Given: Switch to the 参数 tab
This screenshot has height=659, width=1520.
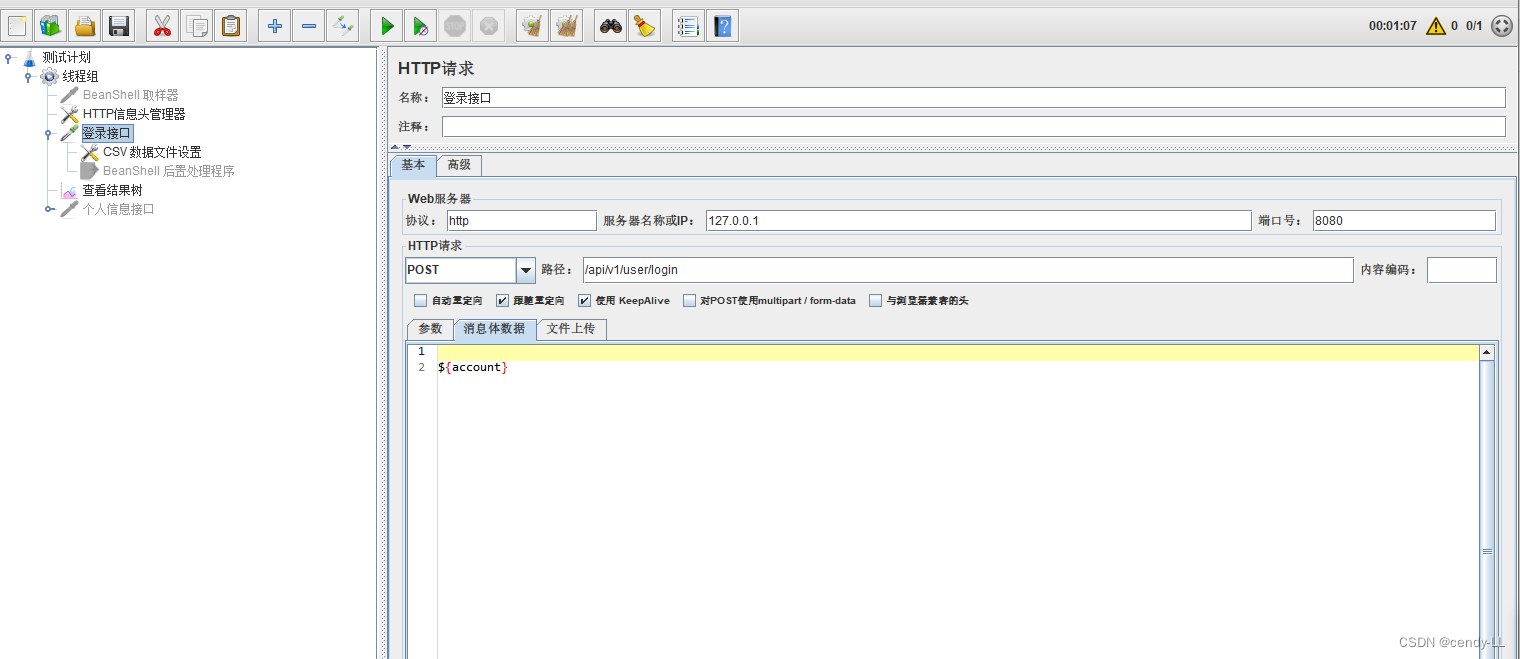Looking at the screenshot, I should 429,328.
